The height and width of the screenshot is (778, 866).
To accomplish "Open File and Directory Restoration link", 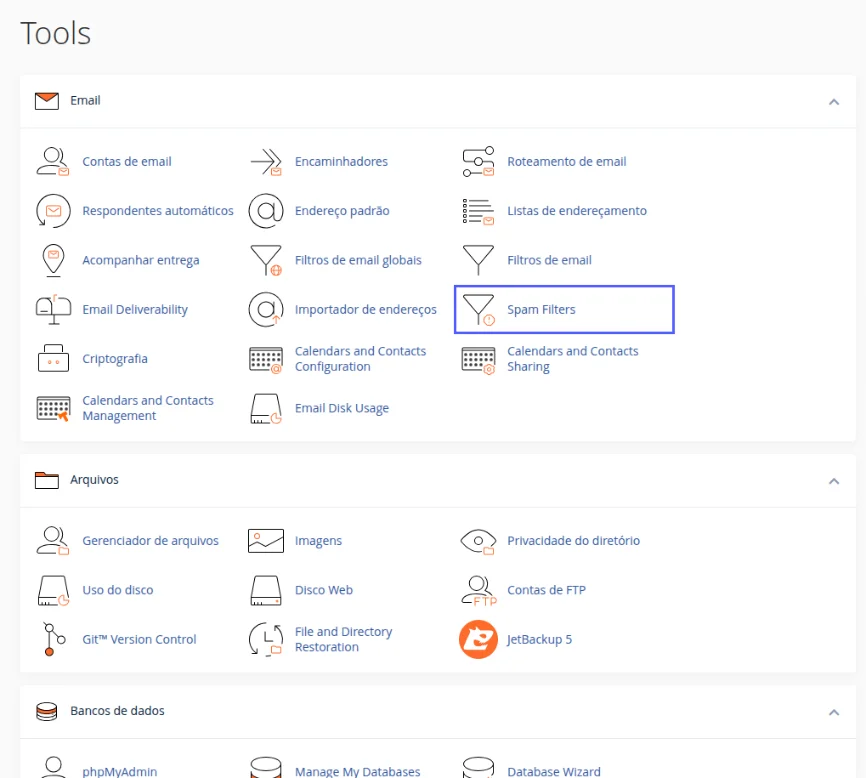I will tap(344, 639).
